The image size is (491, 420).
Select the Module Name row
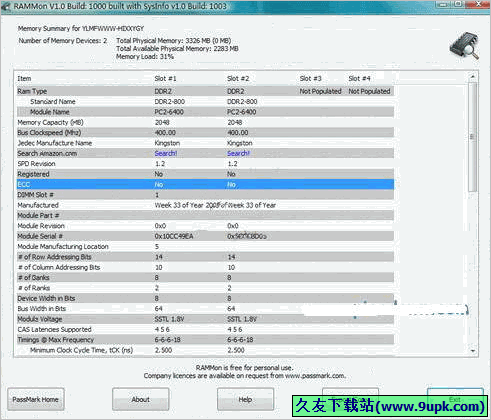pyautogui.click(x=205, y=112)
